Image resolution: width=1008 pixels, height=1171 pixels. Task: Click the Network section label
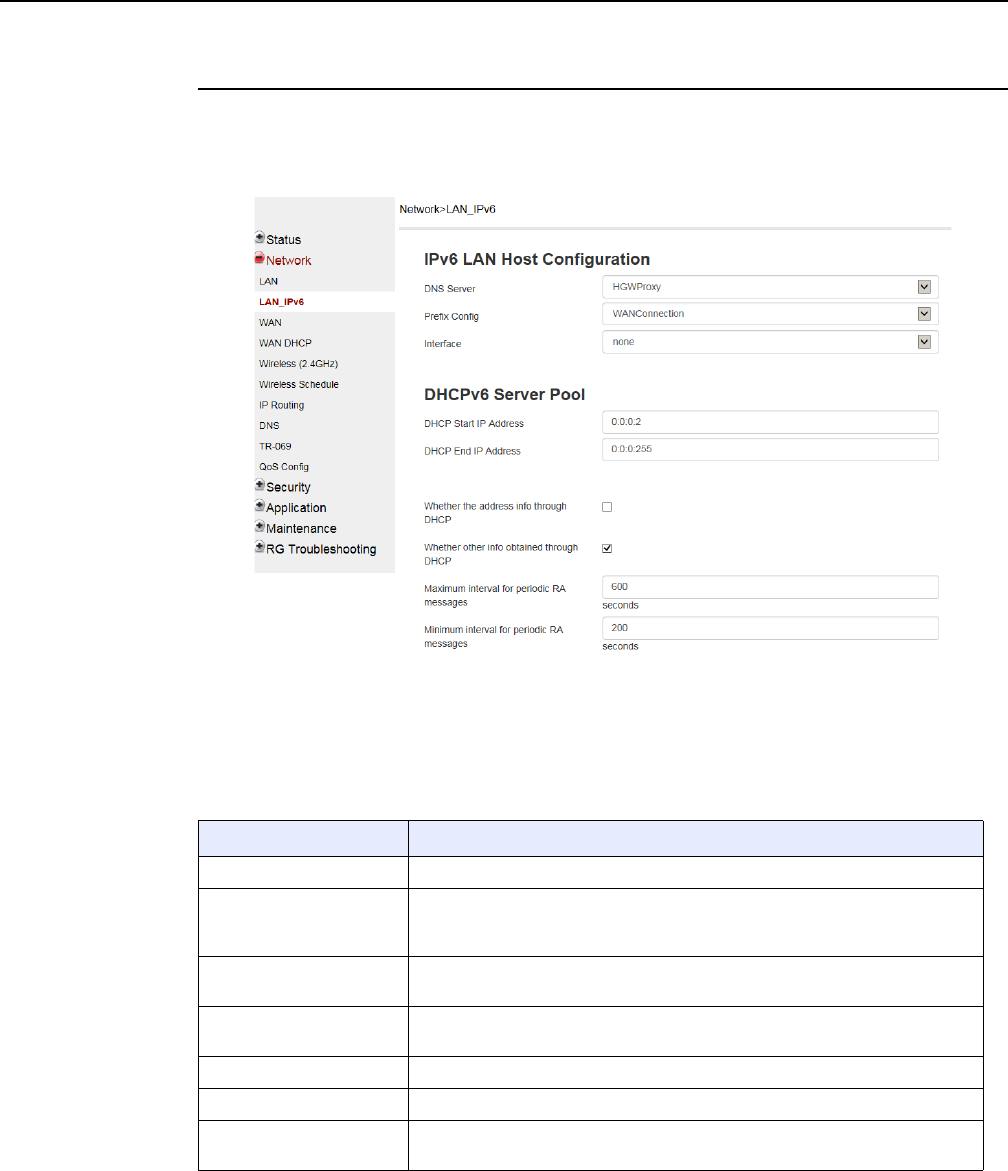[x=288, y=261]
